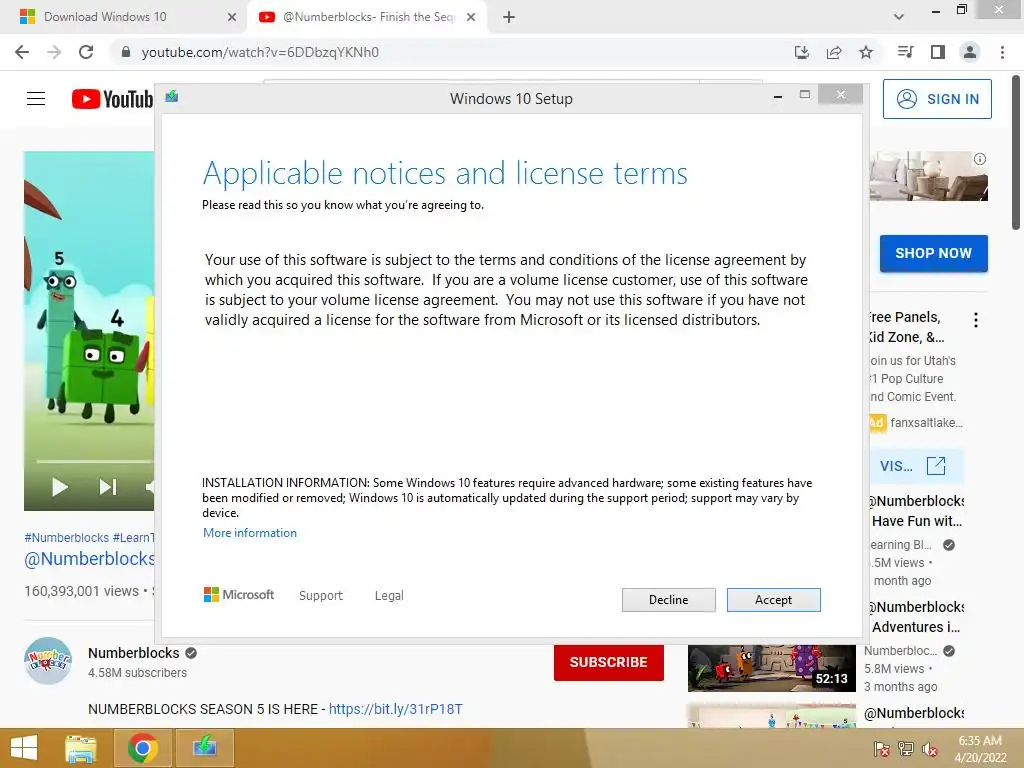Open the Adventures i... video title
This screenshot has width=1024, height=768.
[917, 616]
